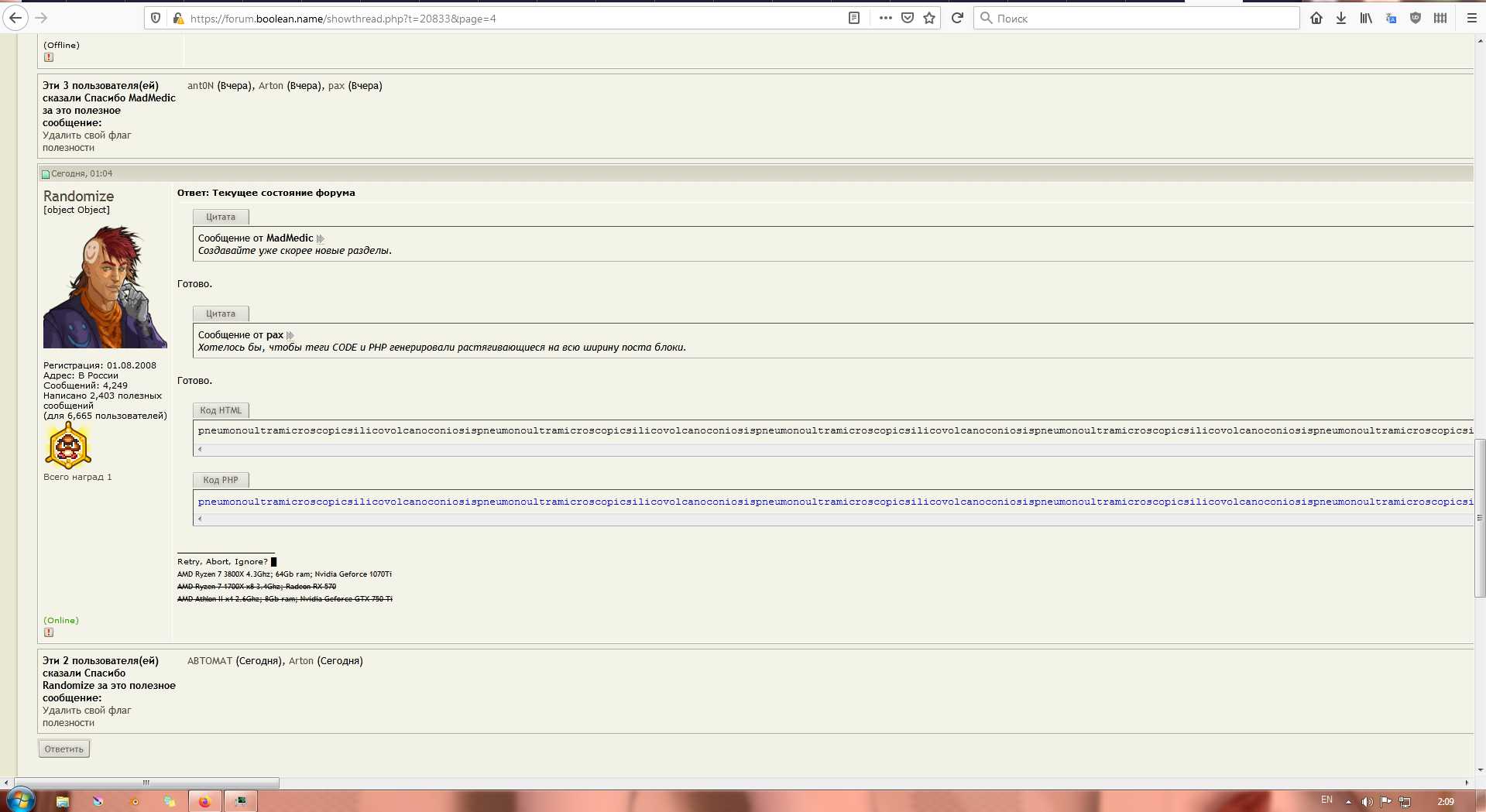Bookmark this page with the star icon

tap(929, 18)
